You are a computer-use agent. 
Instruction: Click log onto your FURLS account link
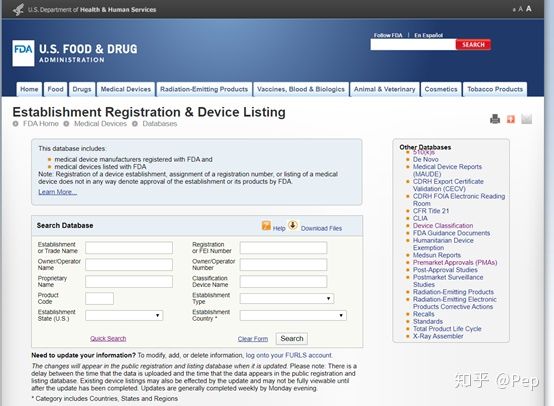[x=289, y=355]
